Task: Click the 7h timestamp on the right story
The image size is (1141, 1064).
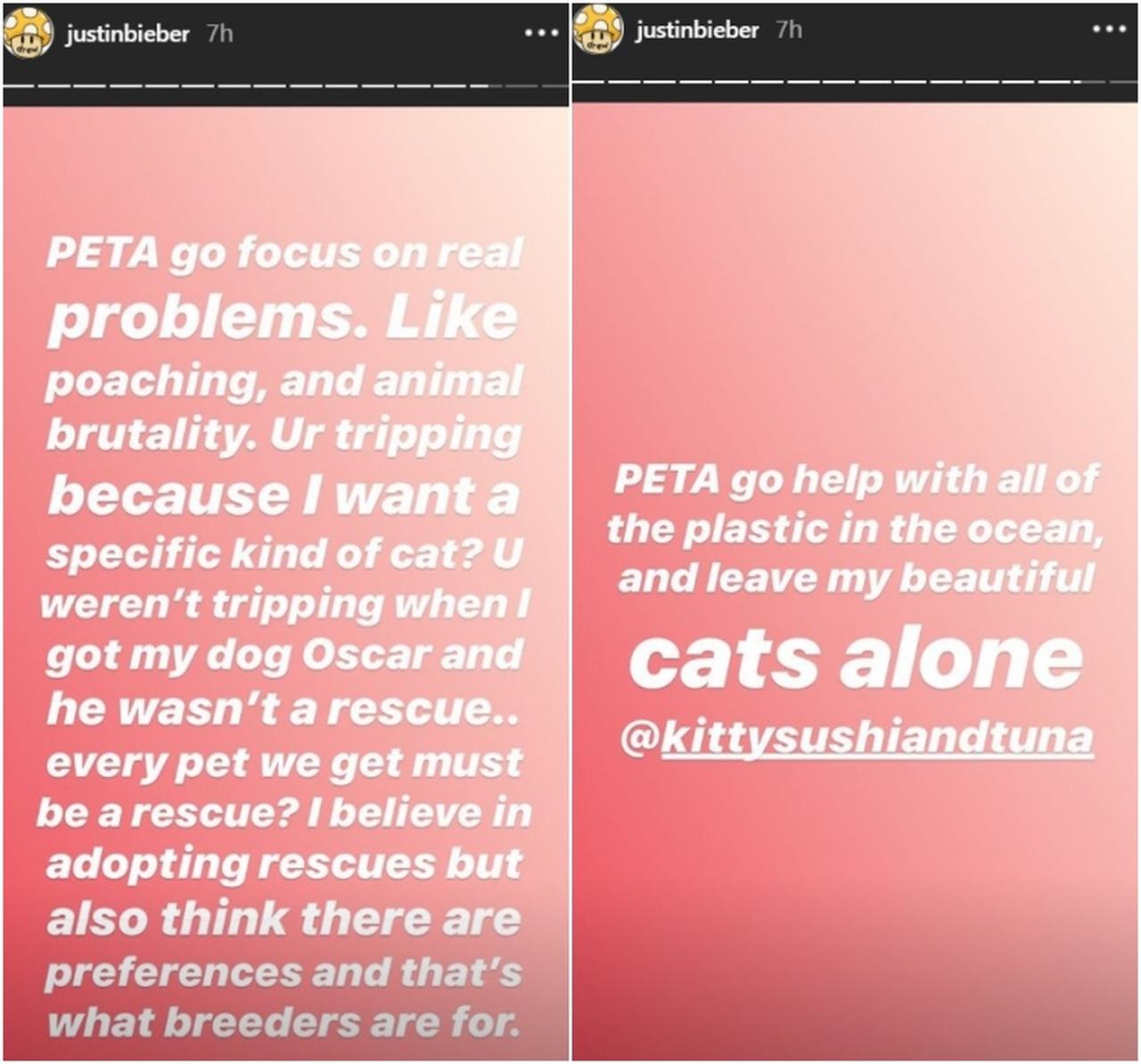Action: pyautogui.click(x=789, y=29)
